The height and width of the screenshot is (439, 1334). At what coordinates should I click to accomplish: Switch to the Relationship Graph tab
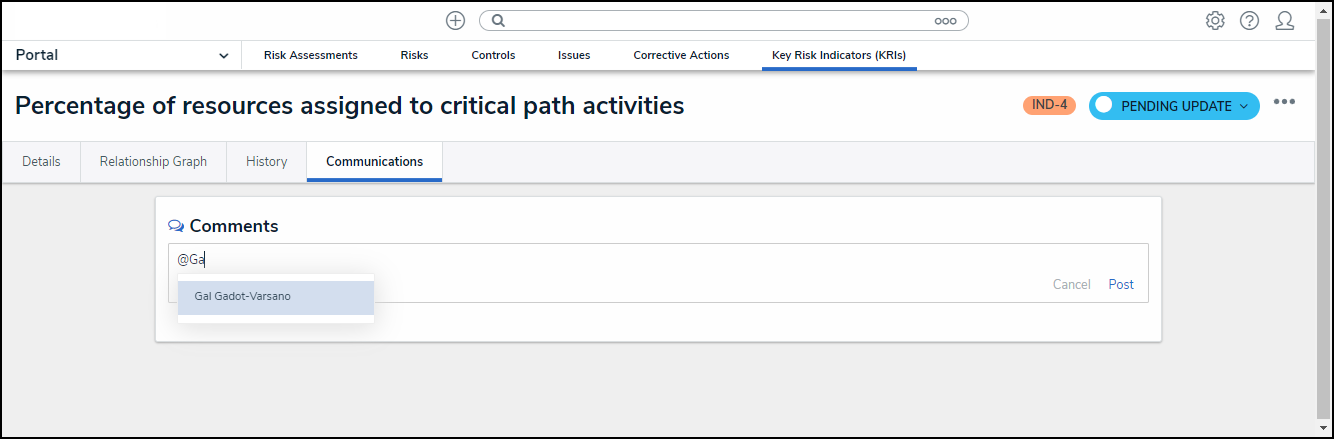pyautogui.click(x=153, y=162)
